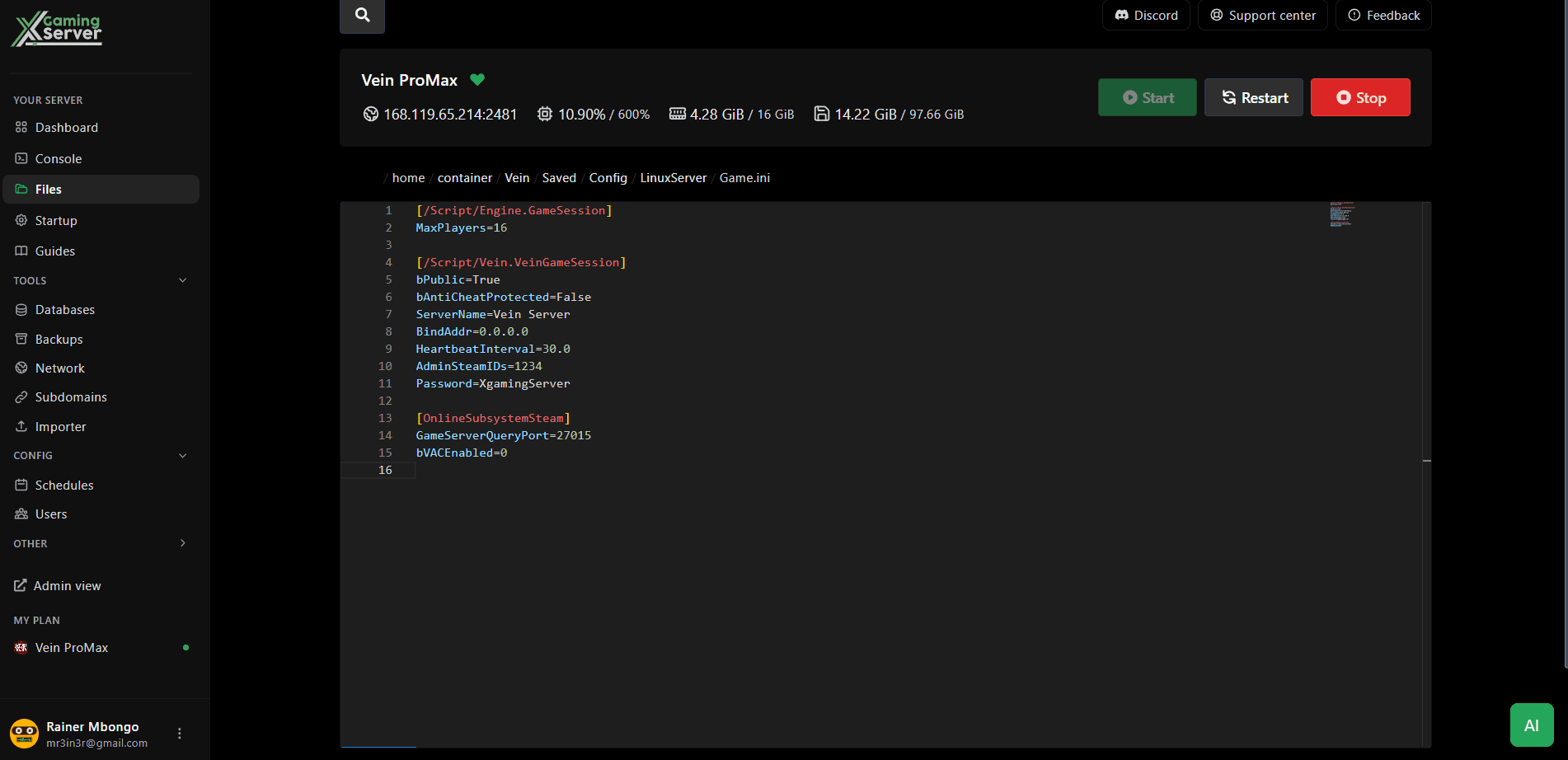Click the code editor minimap
The image size is (1568, 760).
1341,215
